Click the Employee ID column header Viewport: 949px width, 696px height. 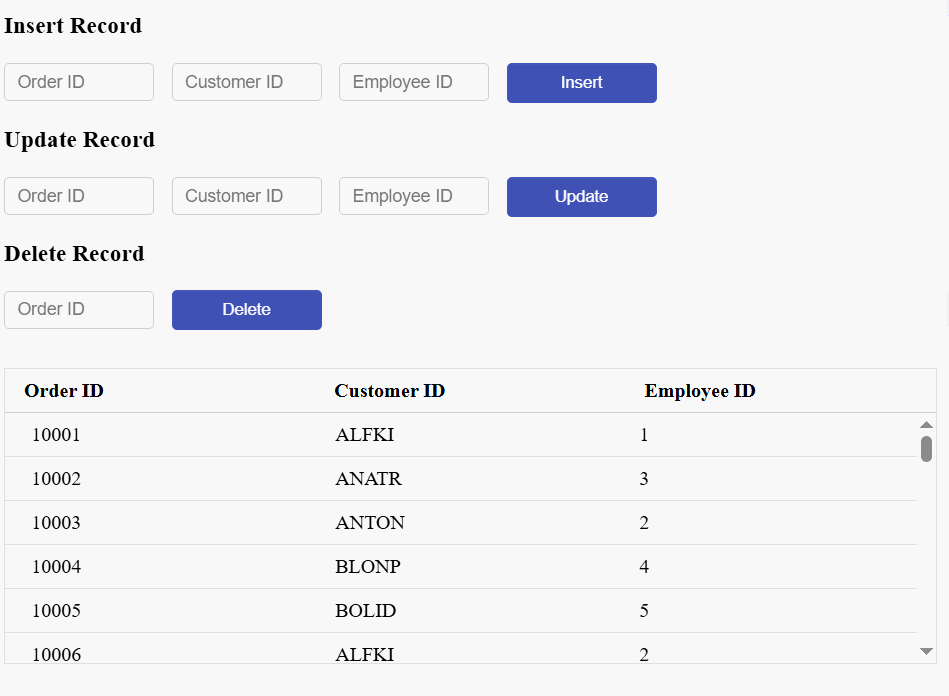tap(699, 391)
